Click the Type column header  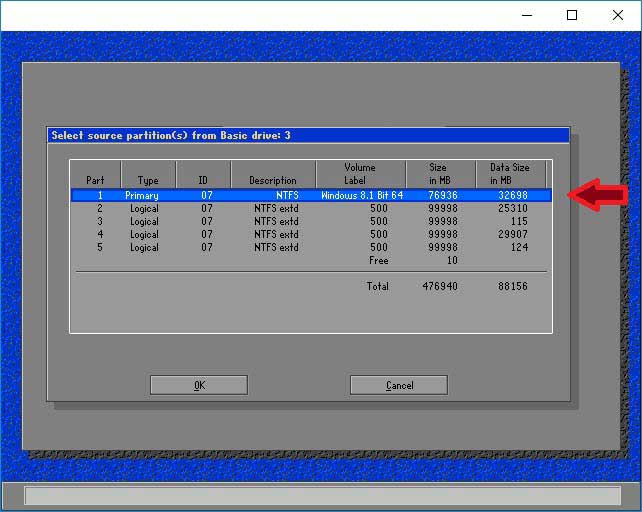(x=148, y=180)
